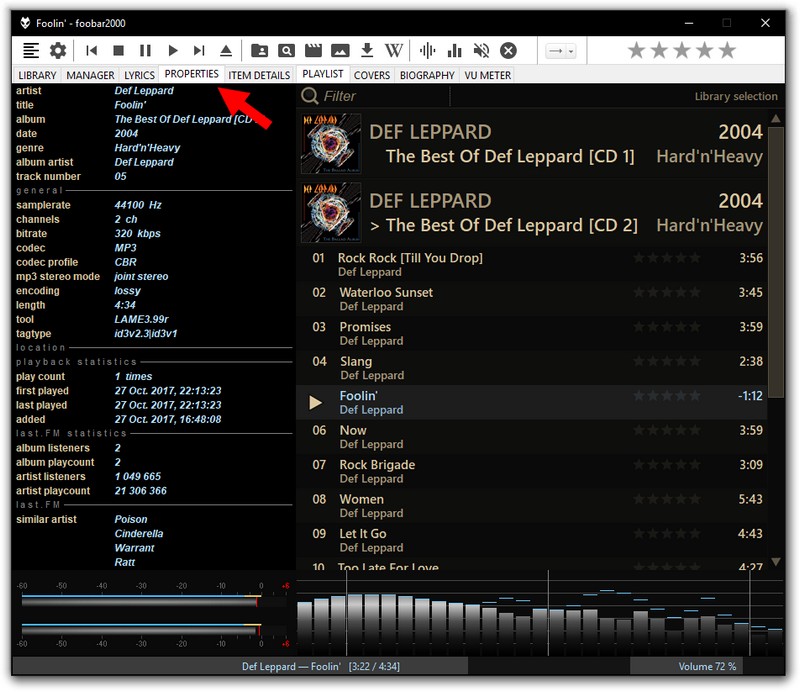Skip to the previous track

pyautogui.click(x=92, y=51)
